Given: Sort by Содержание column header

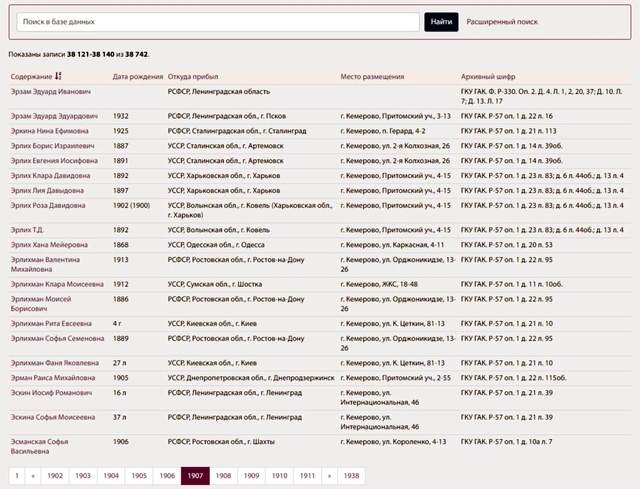Looking at the screenshot, I should point(31,76).
